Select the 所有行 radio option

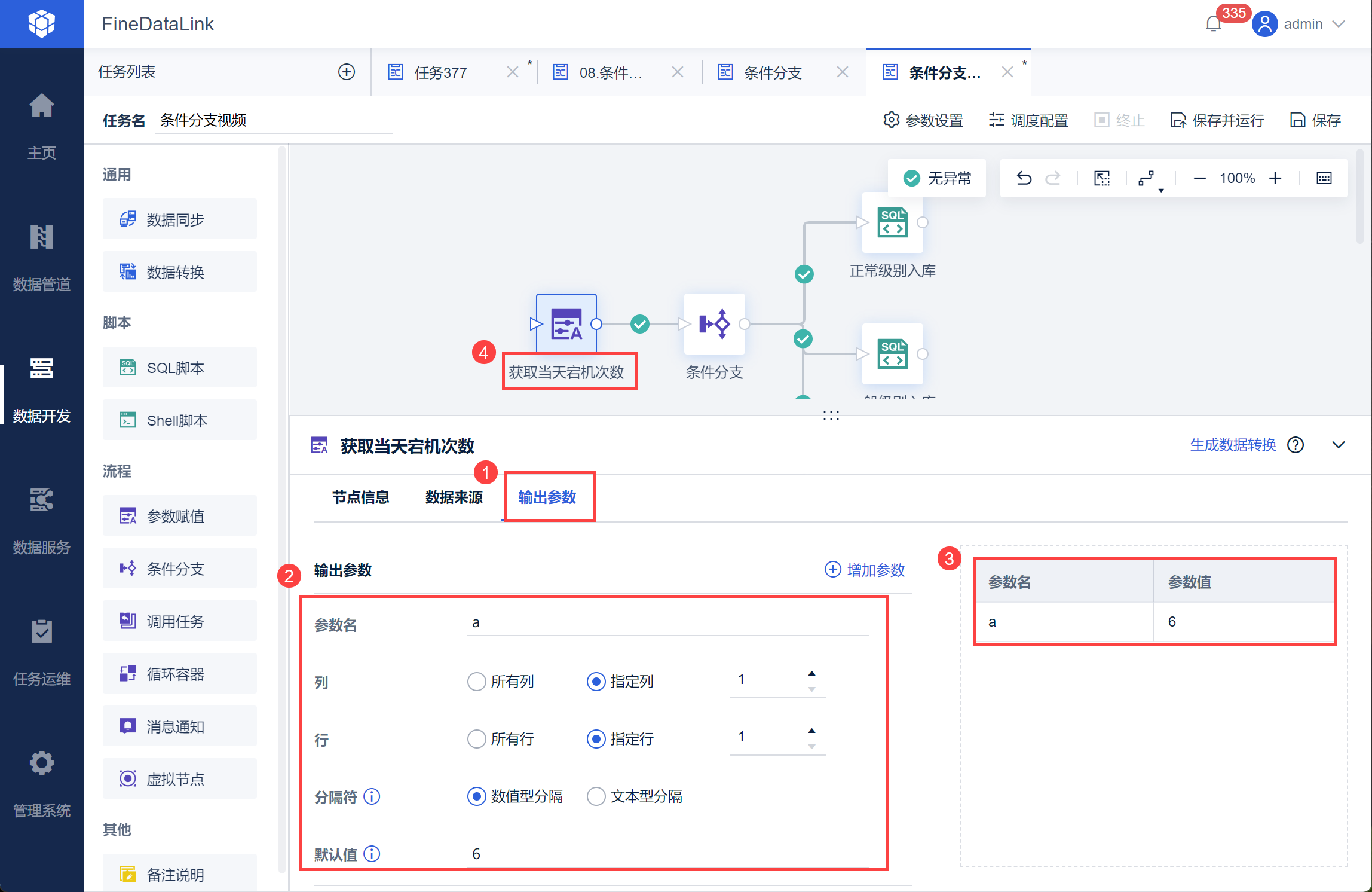476,739
